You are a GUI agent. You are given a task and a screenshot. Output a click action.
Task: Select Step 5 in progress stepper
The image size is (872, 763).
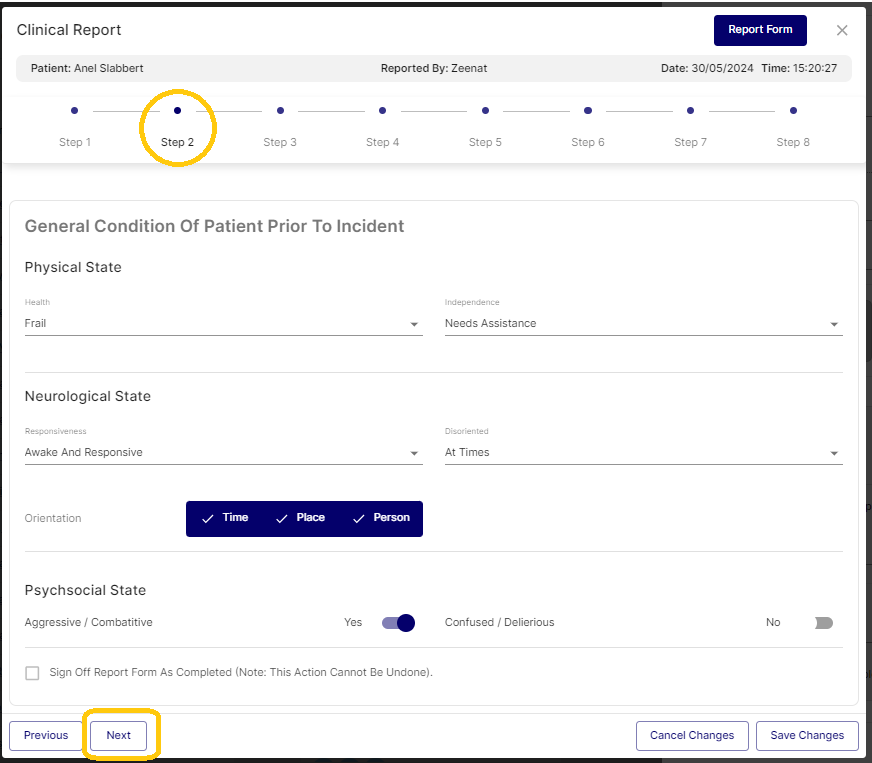pos(485,111)
